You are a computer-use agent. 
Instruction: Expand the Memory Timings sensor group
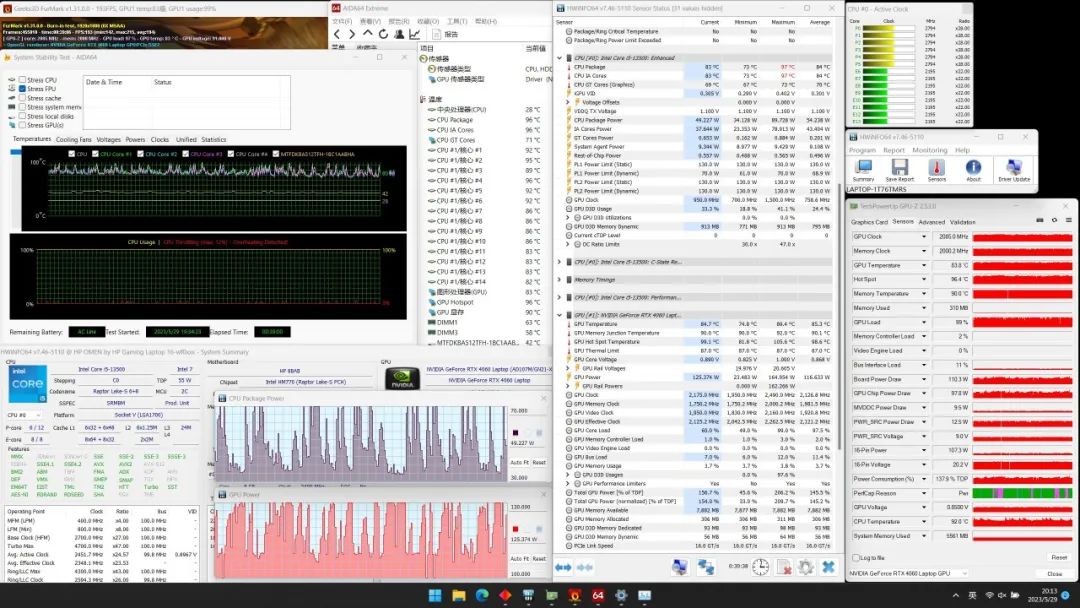point(559,280)
